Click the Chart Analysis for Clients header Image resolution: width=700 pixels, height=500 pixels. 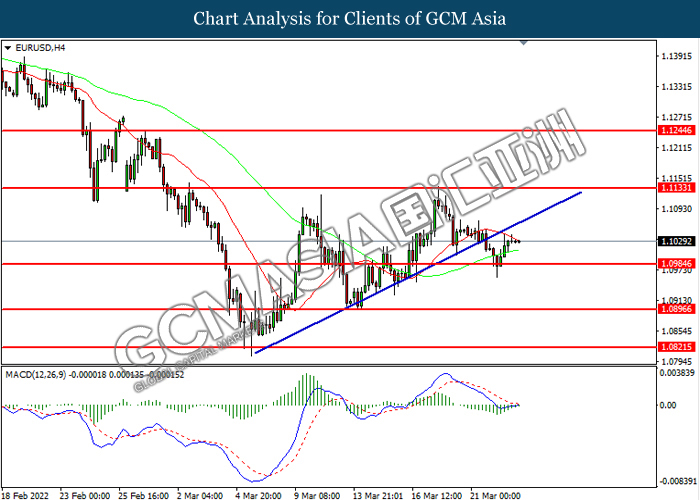point(350,18)
